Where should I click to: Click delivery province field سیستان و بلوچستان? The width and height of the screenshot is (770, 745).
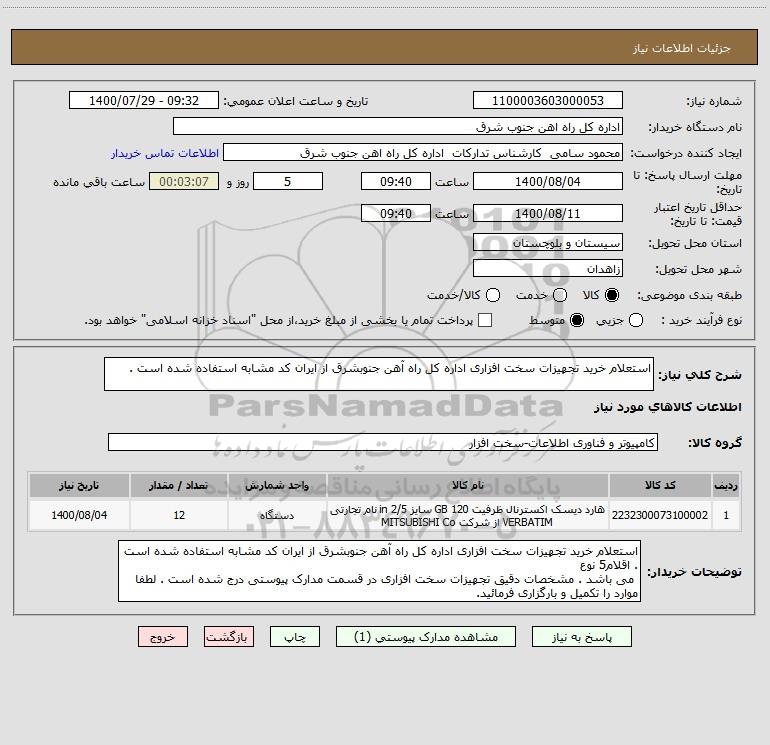(x=548, y=242)
